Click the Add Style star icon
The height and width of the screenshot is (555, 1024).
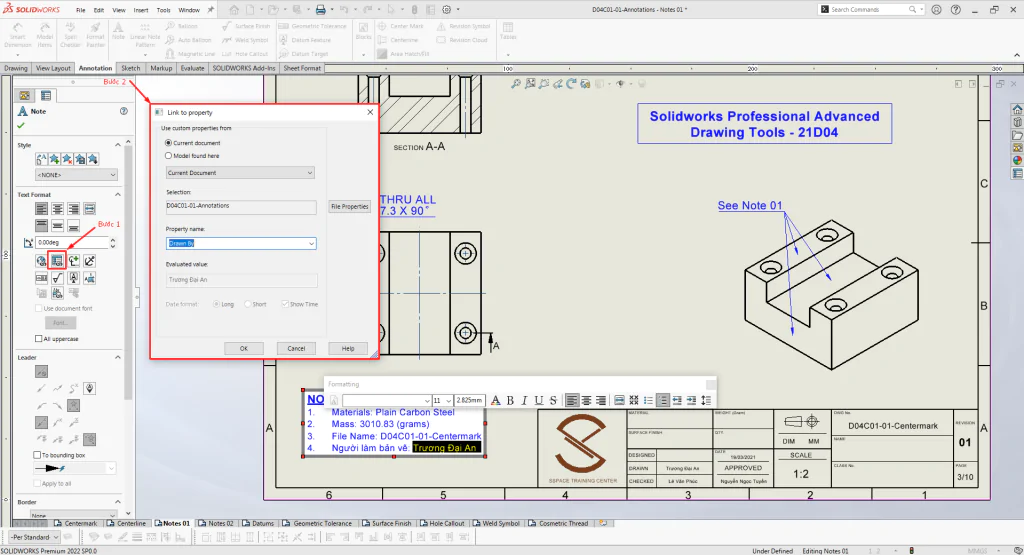54,159
